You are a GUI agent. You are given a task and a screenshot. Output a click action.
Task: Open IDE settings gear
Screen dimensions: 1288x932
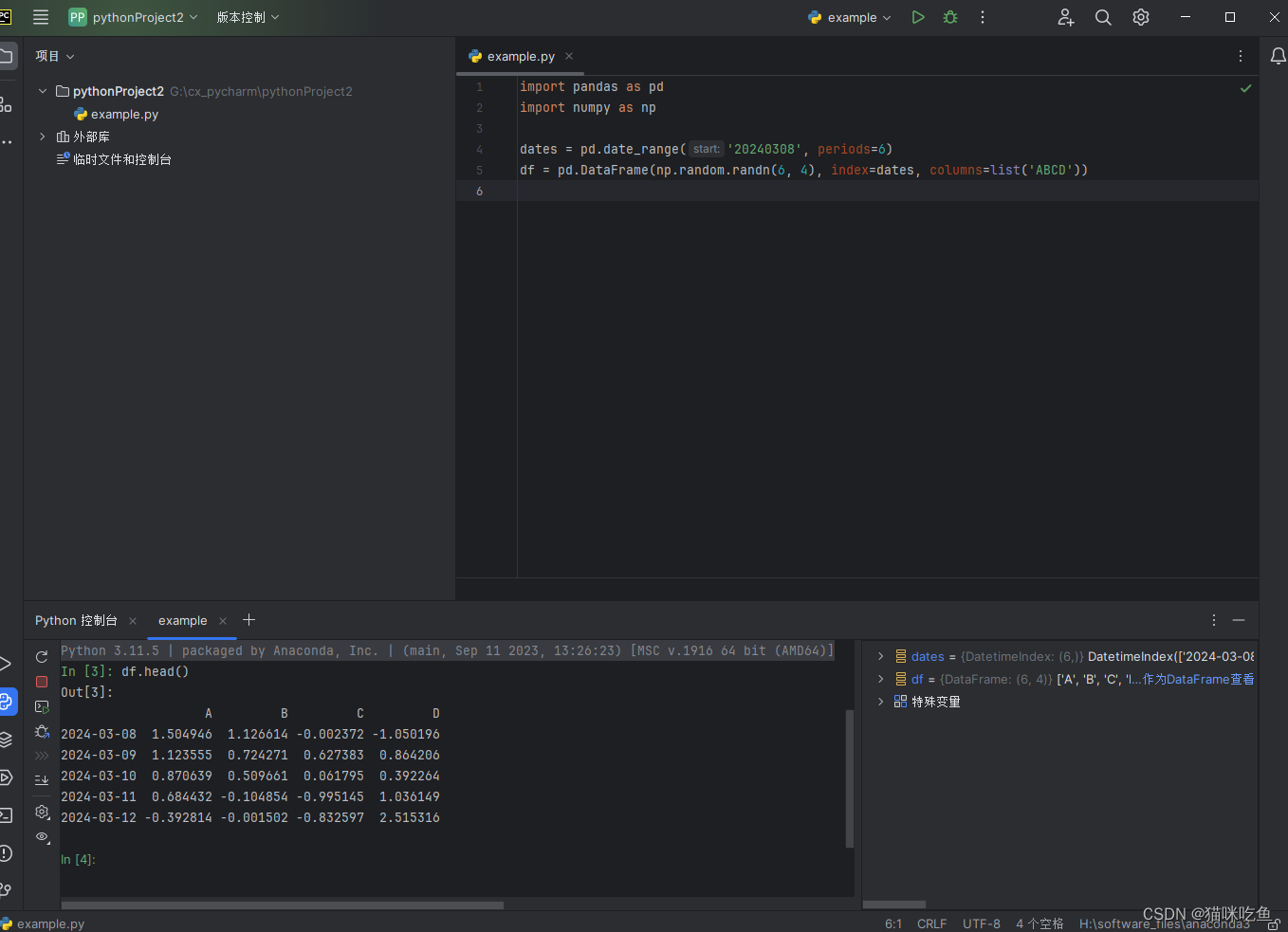click(1141, 17)
